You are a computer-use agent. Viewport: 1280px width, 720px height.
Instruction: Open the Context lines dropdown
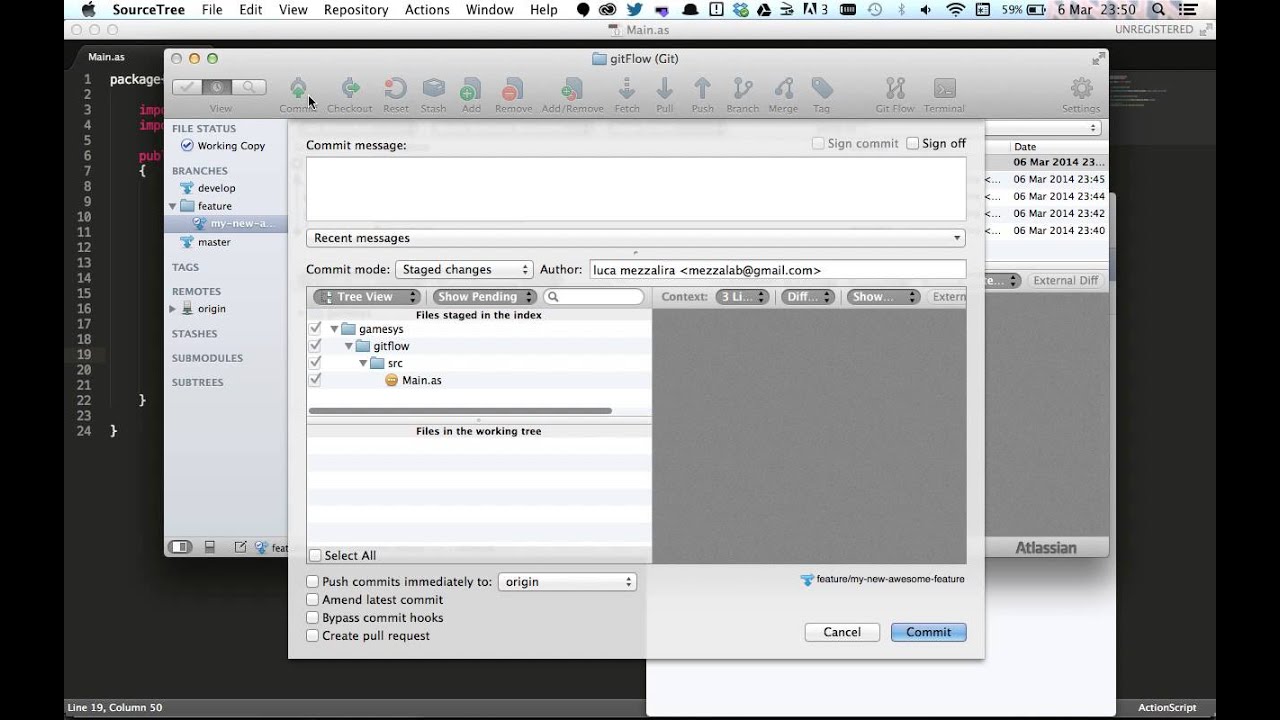742,297
